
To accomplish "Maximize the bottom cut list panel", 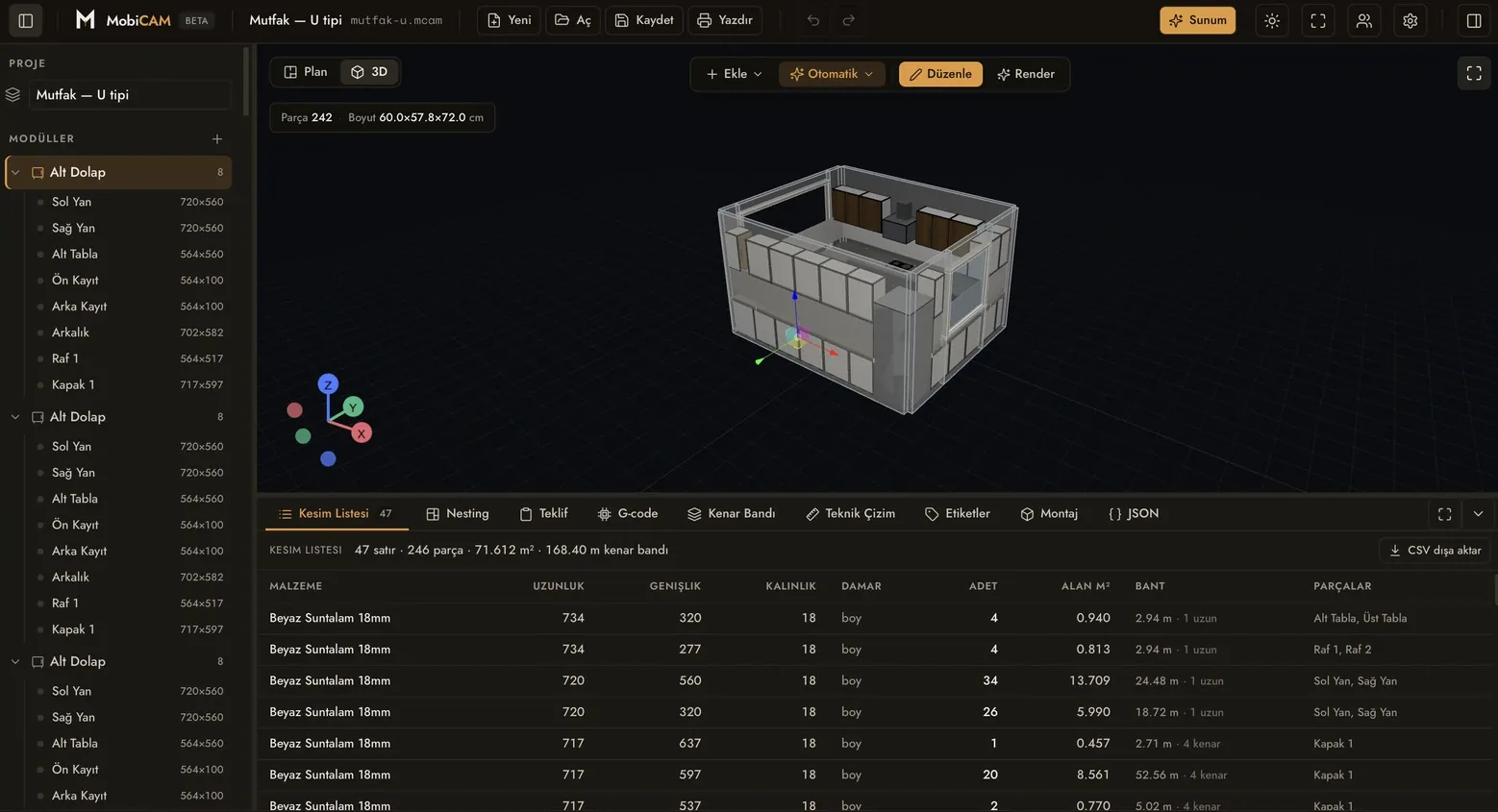I will point(1444,514).
